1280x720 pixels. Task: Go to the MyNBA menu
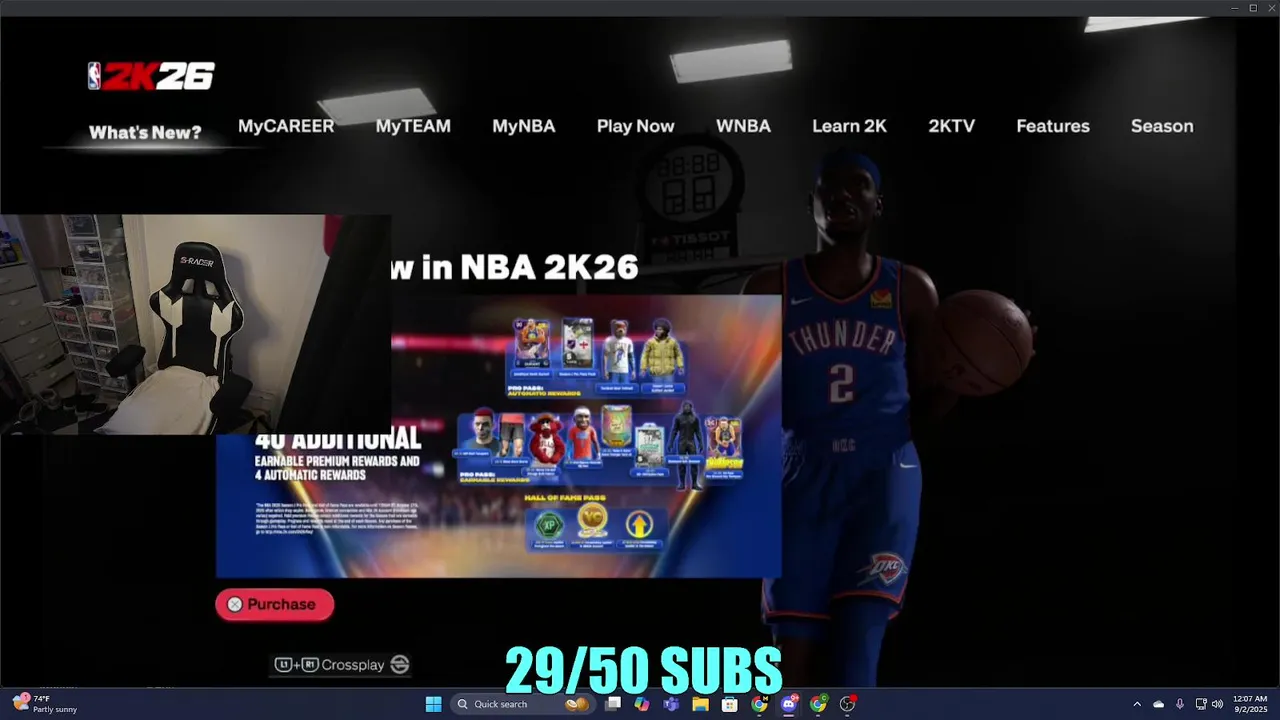(x=523, y=126)
